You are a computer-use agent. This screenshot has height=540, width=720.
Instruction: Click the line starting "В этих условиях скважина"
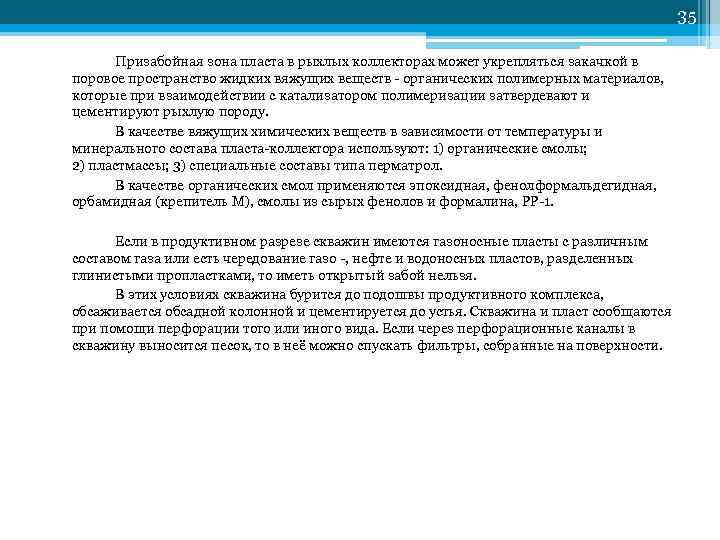[x=359, y=295]
